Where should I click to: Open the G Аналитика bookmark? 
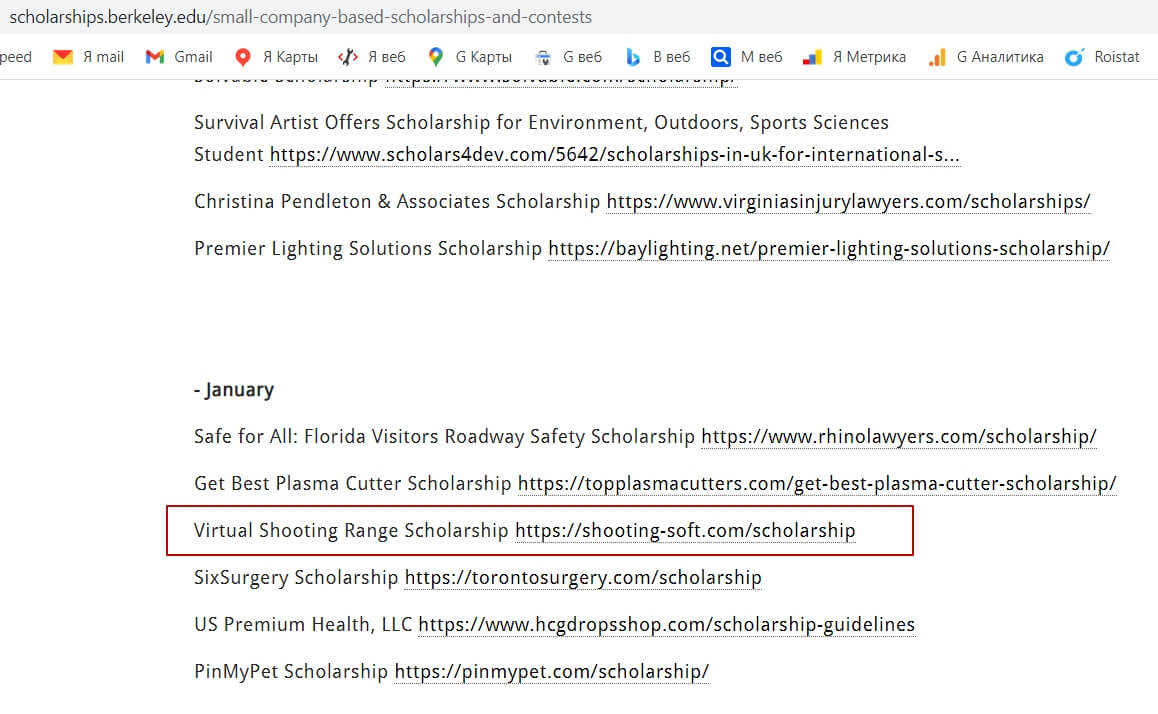(937, 57)
